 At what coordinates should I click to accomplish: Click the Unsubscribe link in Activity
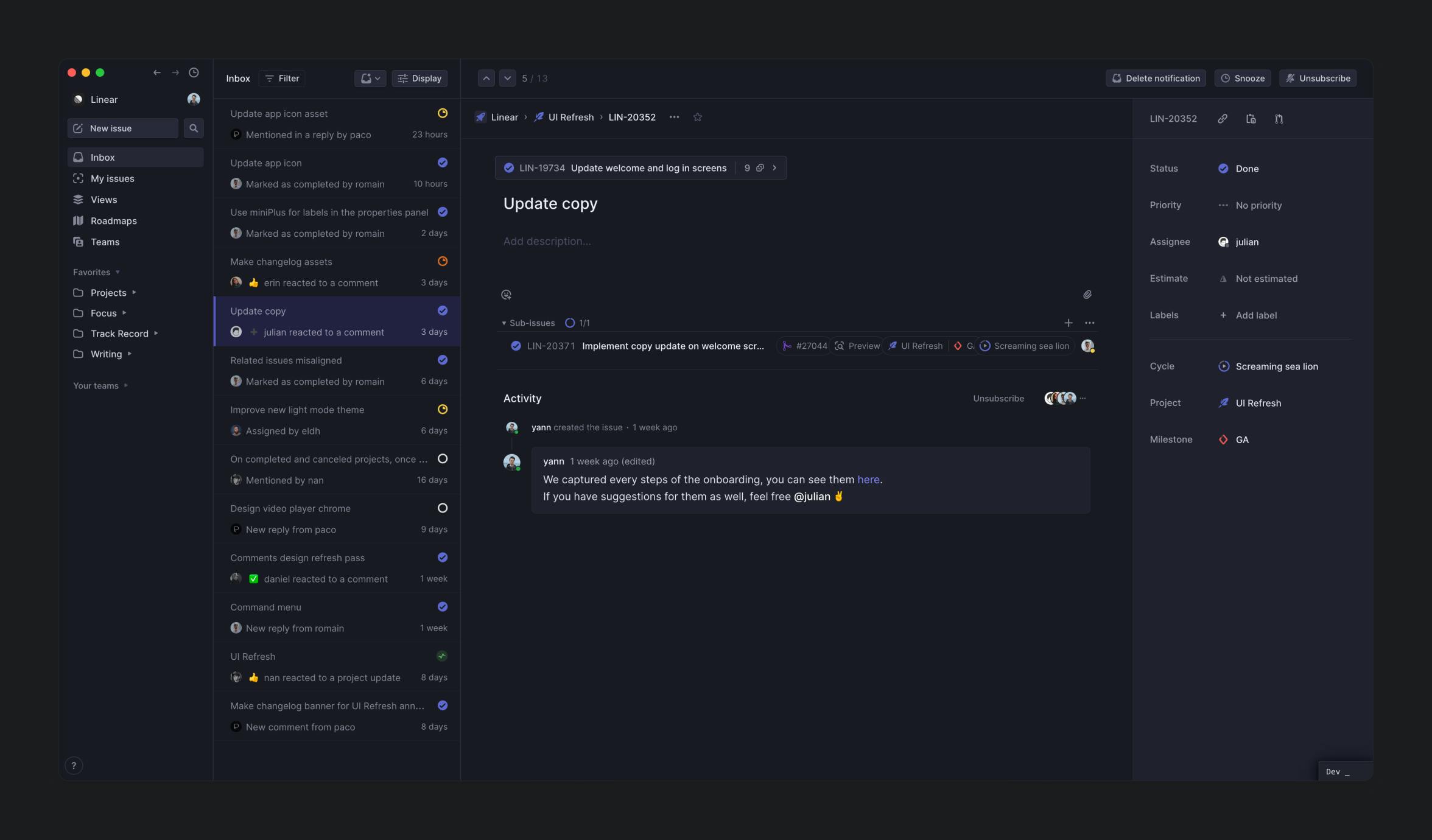point(999,398)
